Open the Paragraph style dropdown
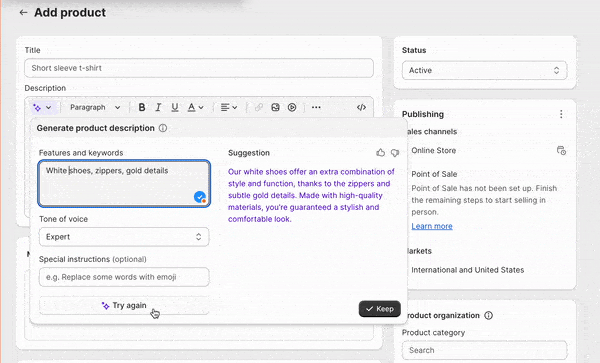This screenshot has height=363, width=600. click(x=95, y=107)
